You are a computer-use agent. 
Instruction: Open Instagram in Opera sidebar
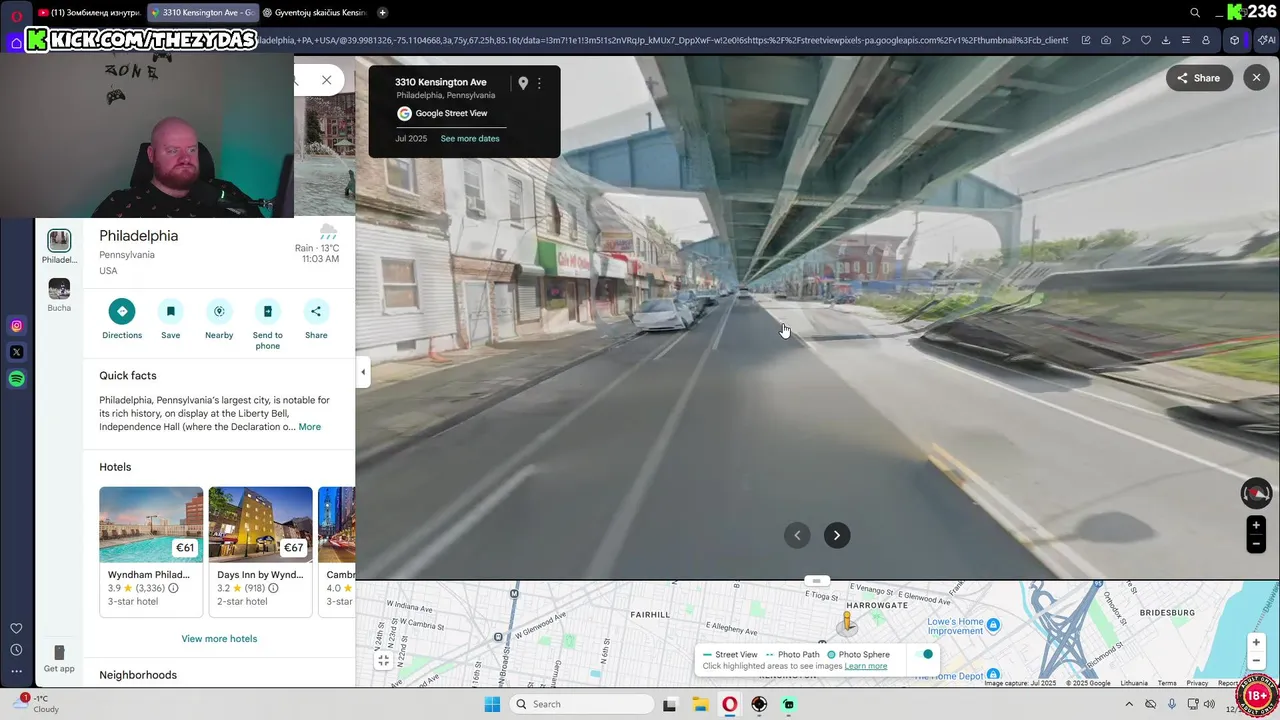pos(17,325)
